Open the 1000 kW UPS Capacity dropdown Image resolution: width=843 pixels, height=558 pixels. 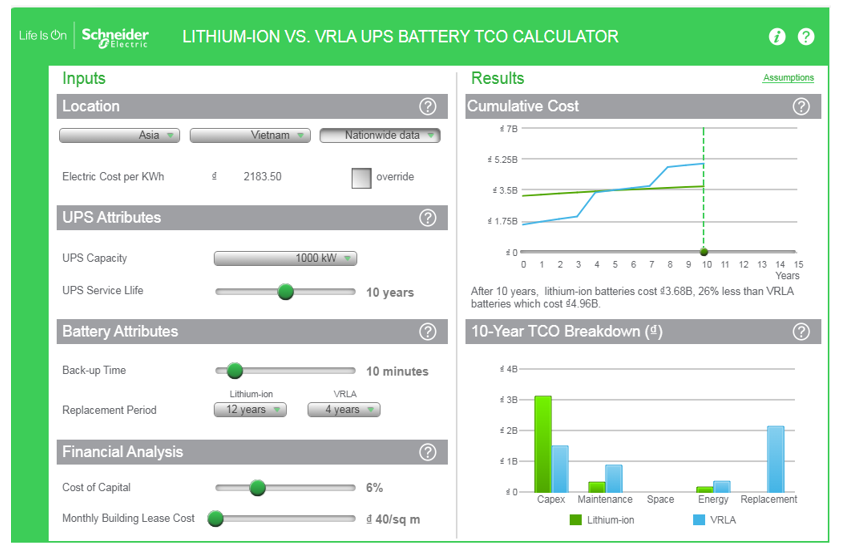click(285, 259)
